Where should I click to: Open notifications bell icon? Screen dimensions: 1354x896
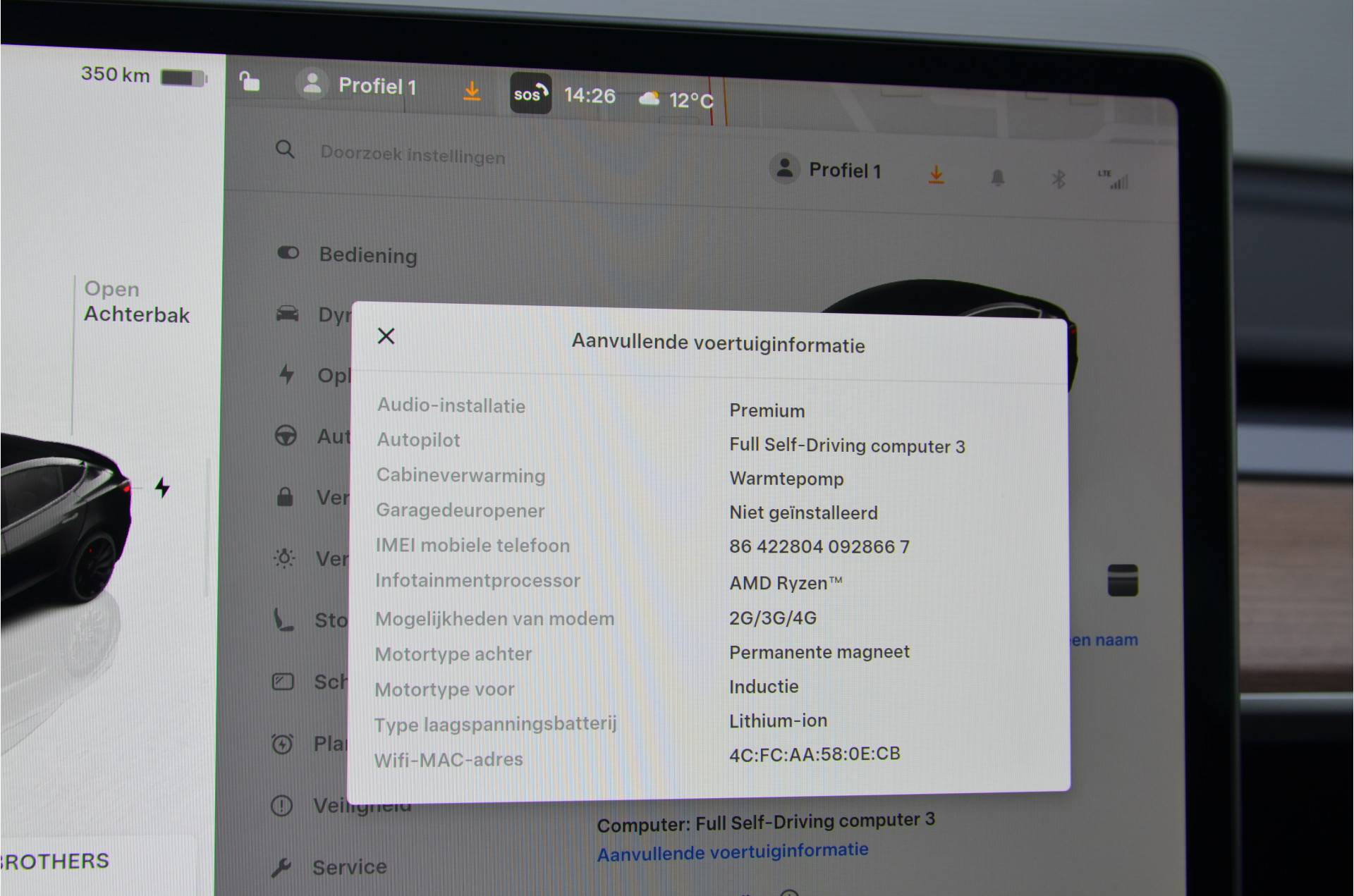coord(997,178)
